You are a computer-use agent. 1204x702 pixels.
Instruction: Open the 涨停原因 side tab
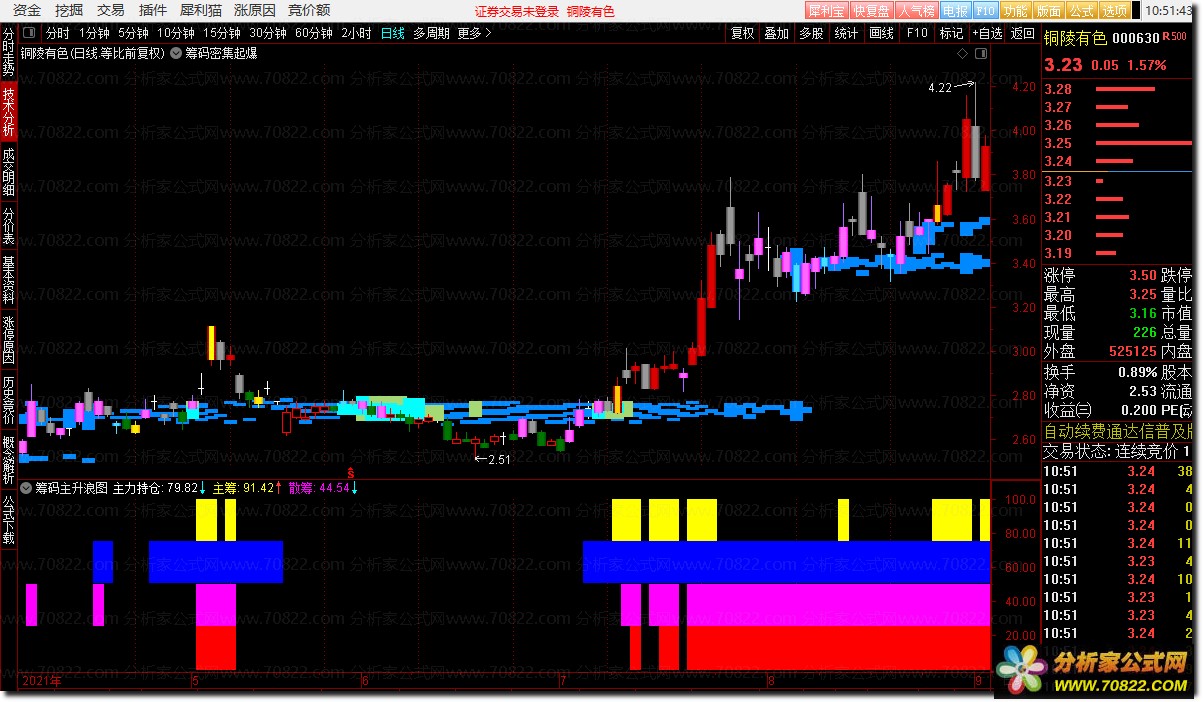(x=8, y=340)
